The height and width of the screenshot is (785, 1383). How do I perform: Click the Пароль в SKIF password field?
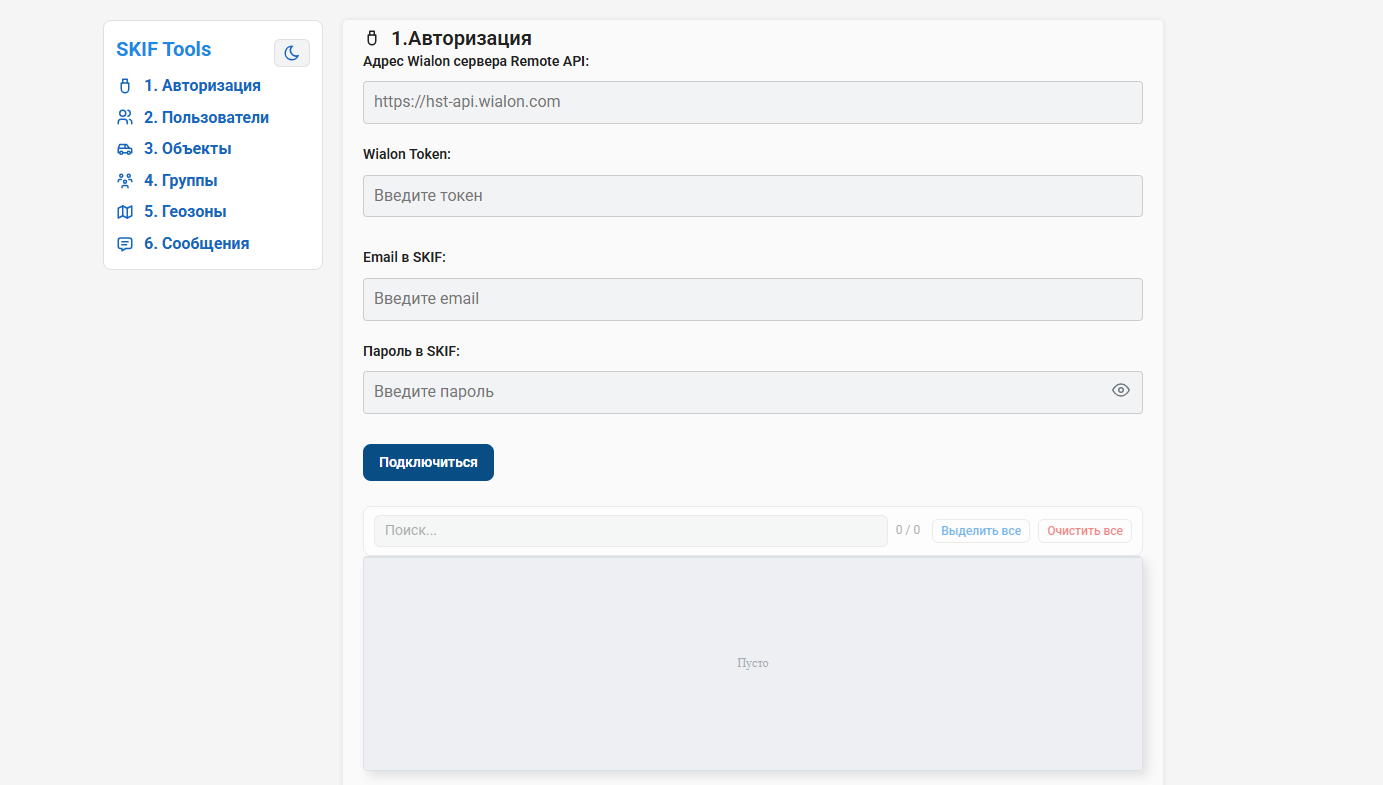coord(753,392)
